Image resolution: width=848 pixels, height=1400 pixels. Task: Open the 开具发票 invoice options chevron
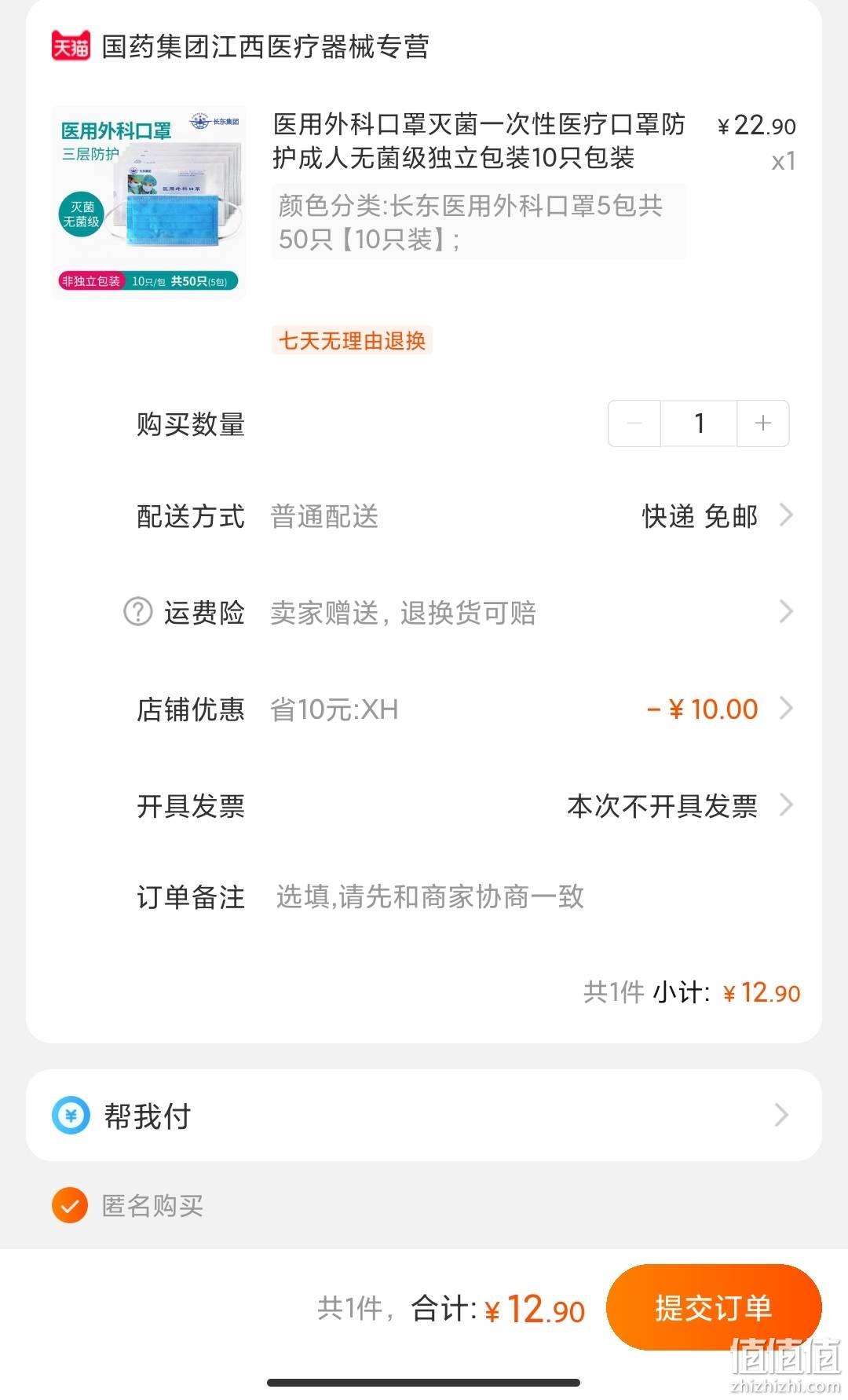click(786, 805)
